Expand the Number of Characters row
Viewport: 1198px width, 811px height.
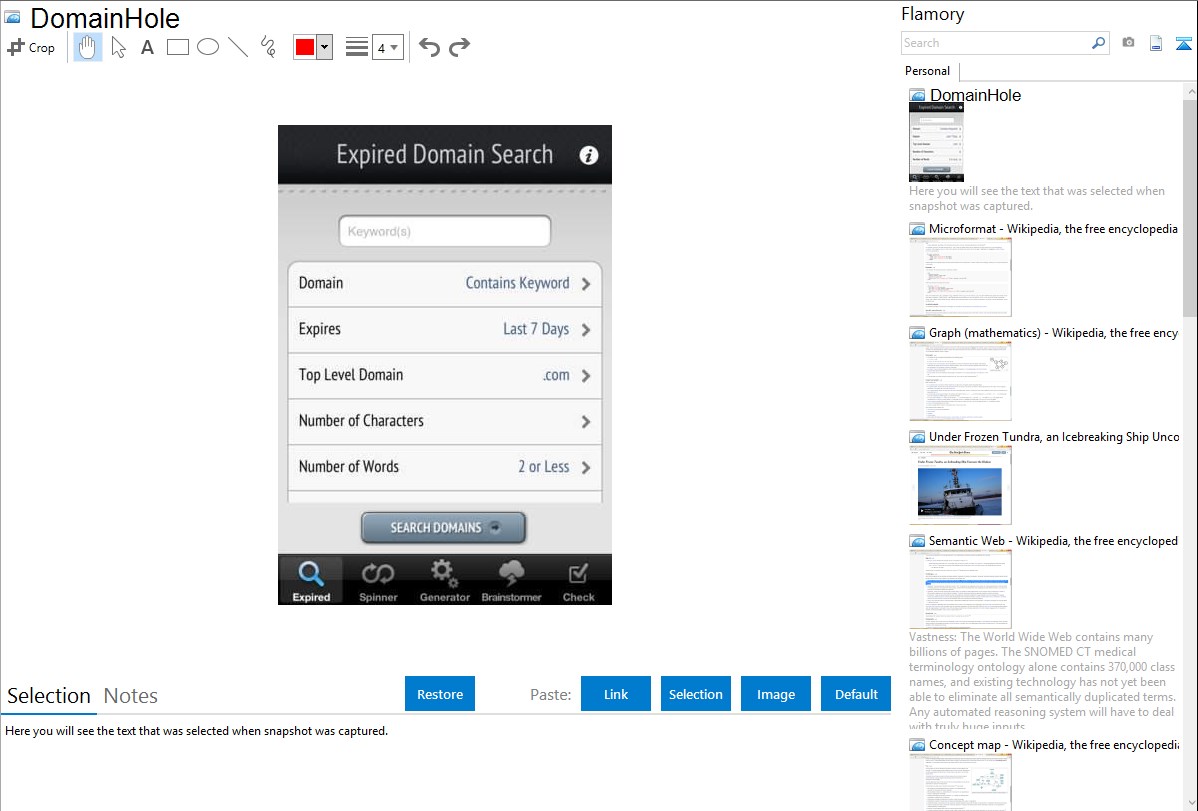pyautogui.click(x=445, y=421)
